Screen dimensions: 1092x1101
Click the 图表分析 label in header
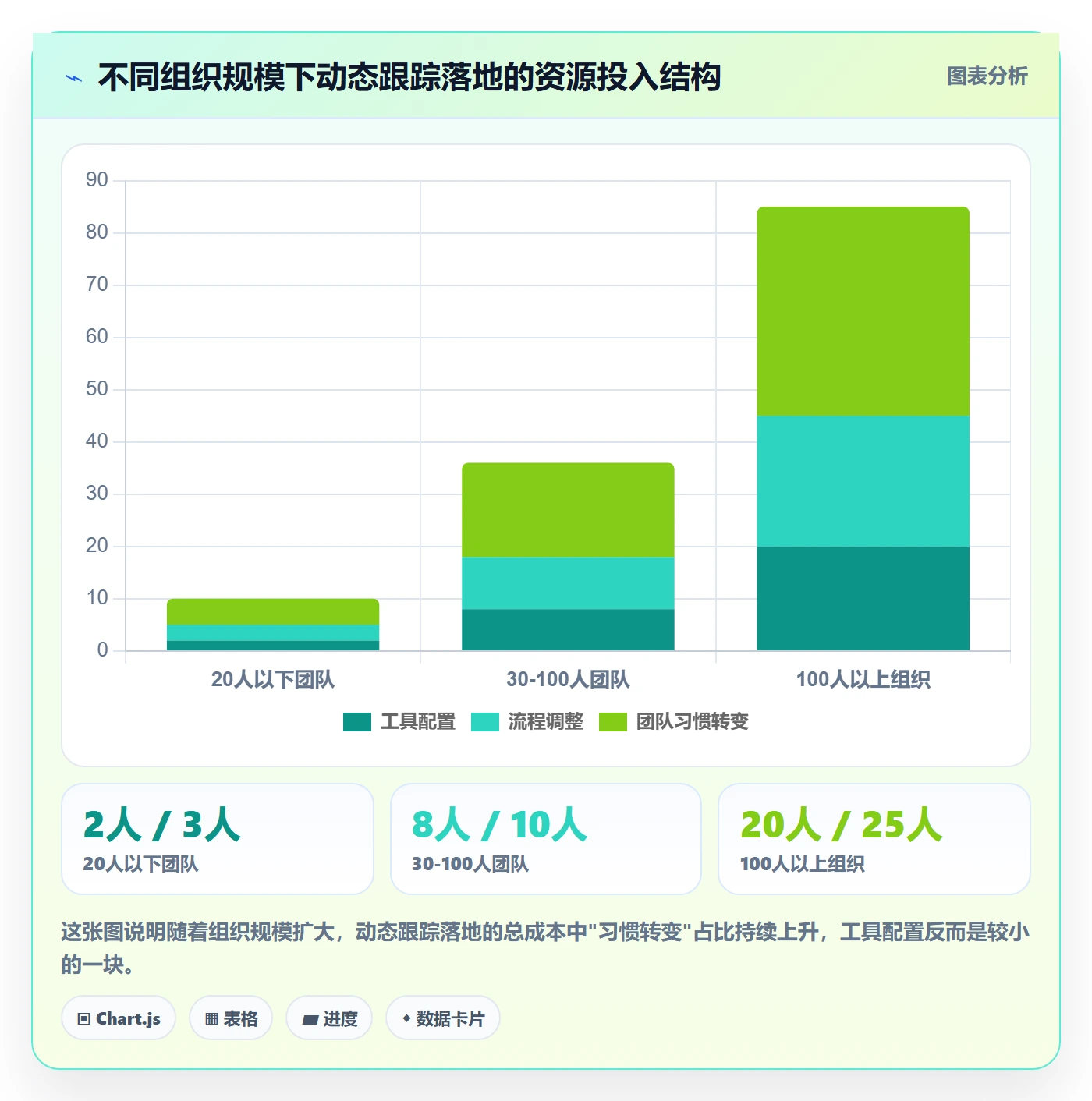[987, 76]
